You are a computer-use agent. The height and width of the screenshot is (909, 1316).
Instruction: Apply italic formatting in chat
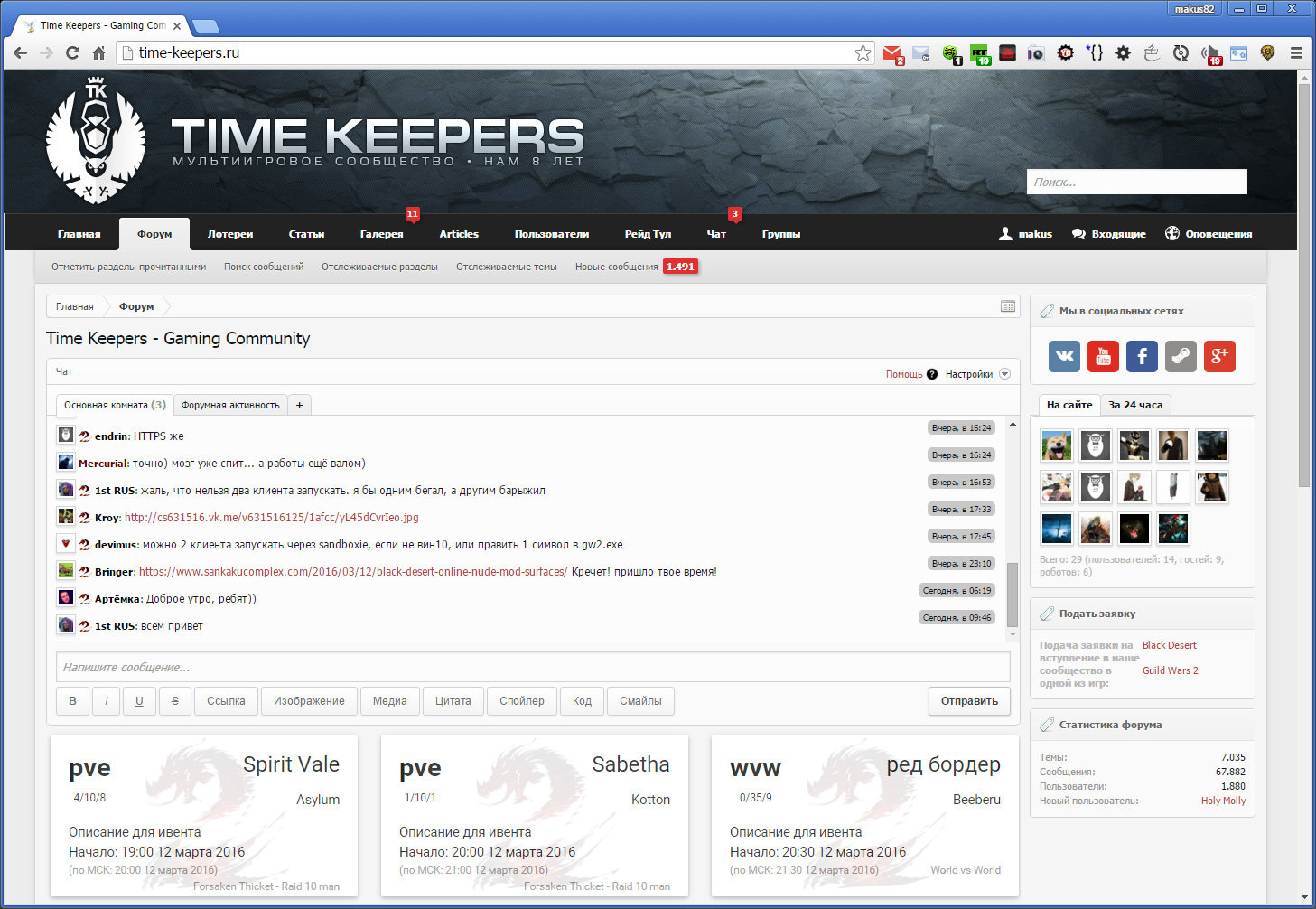point(106,701)
